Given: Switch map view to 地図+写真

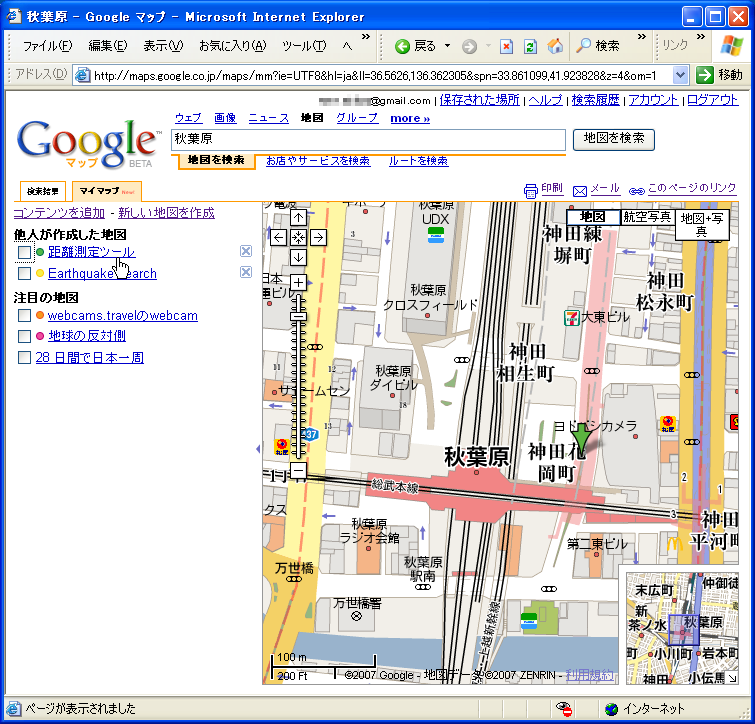Looking at the screenshot, I should click(702, 225).
